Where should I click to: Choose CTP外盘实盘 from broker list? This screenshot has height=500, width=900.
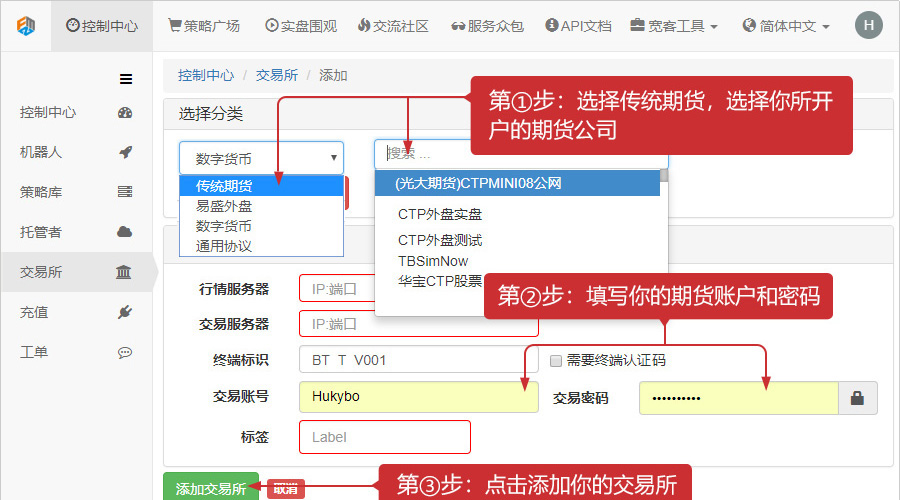click(440, 214)
